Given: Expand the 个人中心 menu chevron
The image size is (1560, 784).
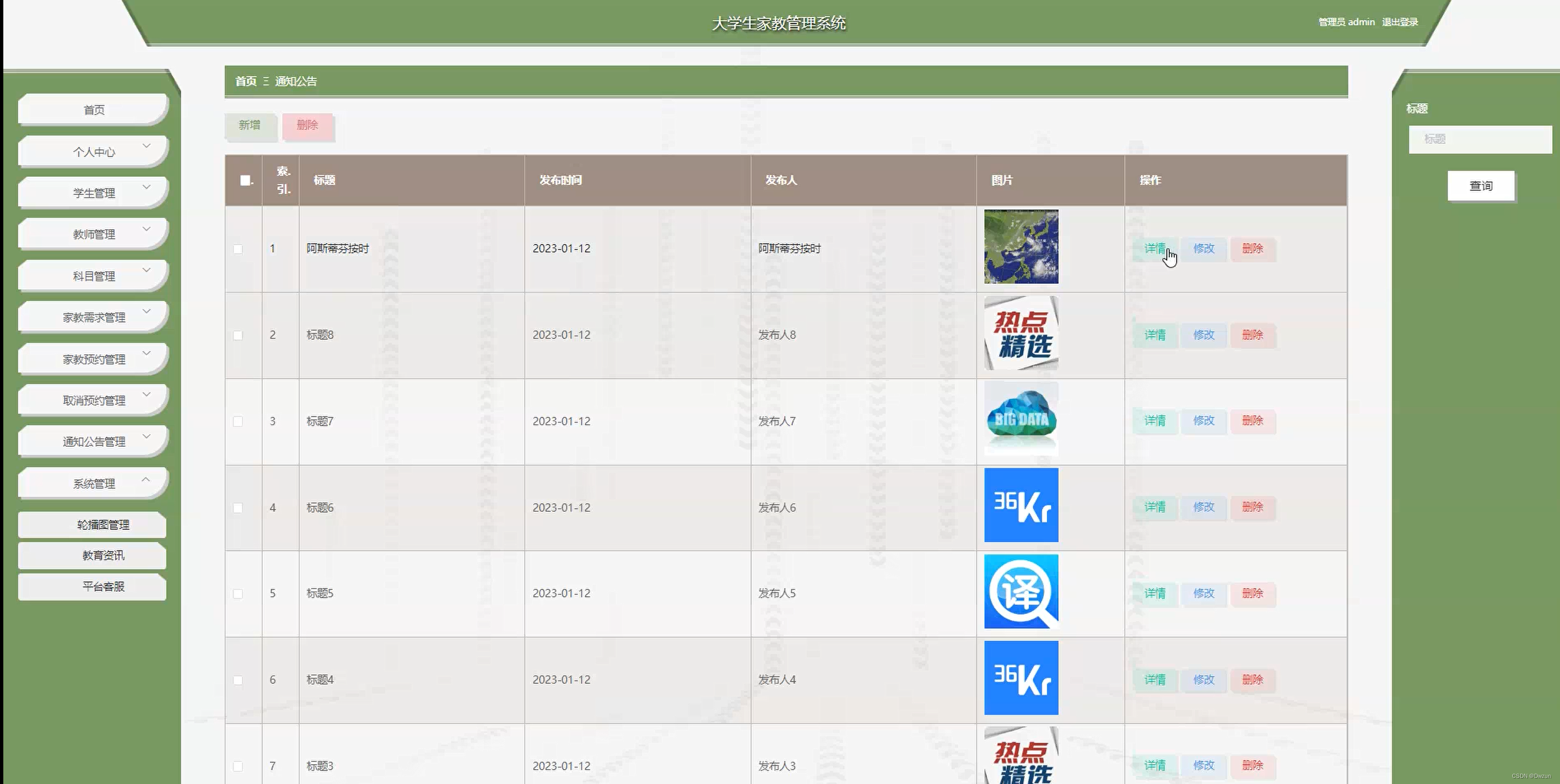Looking at the screenshot, I should 147,146.
